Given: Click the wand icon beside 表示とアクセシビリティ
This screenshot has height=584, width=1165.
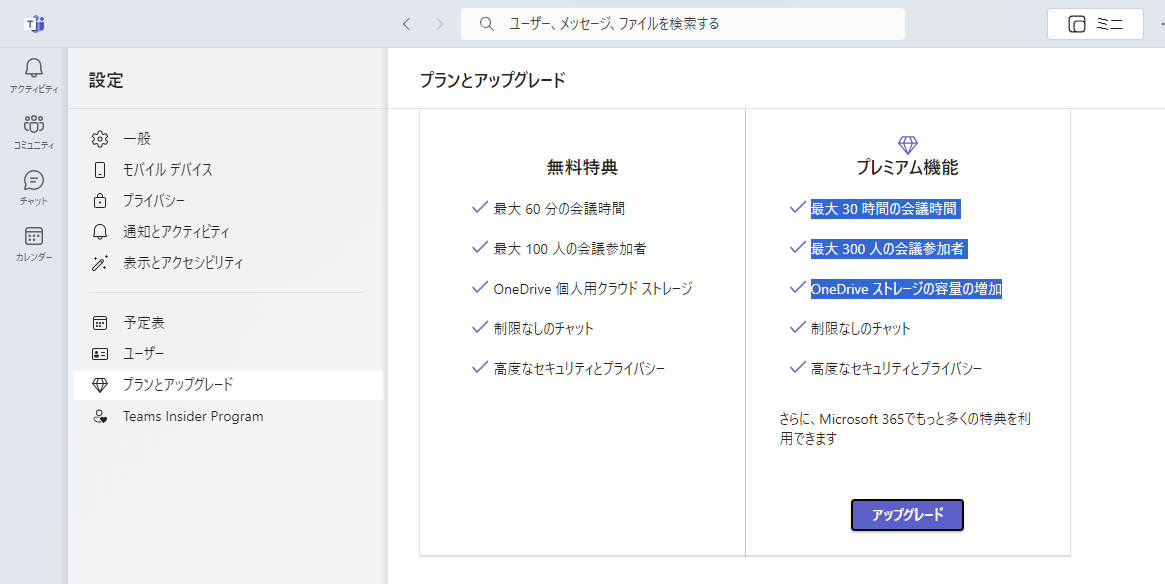Looking at the screenshot, I should 100,262.
